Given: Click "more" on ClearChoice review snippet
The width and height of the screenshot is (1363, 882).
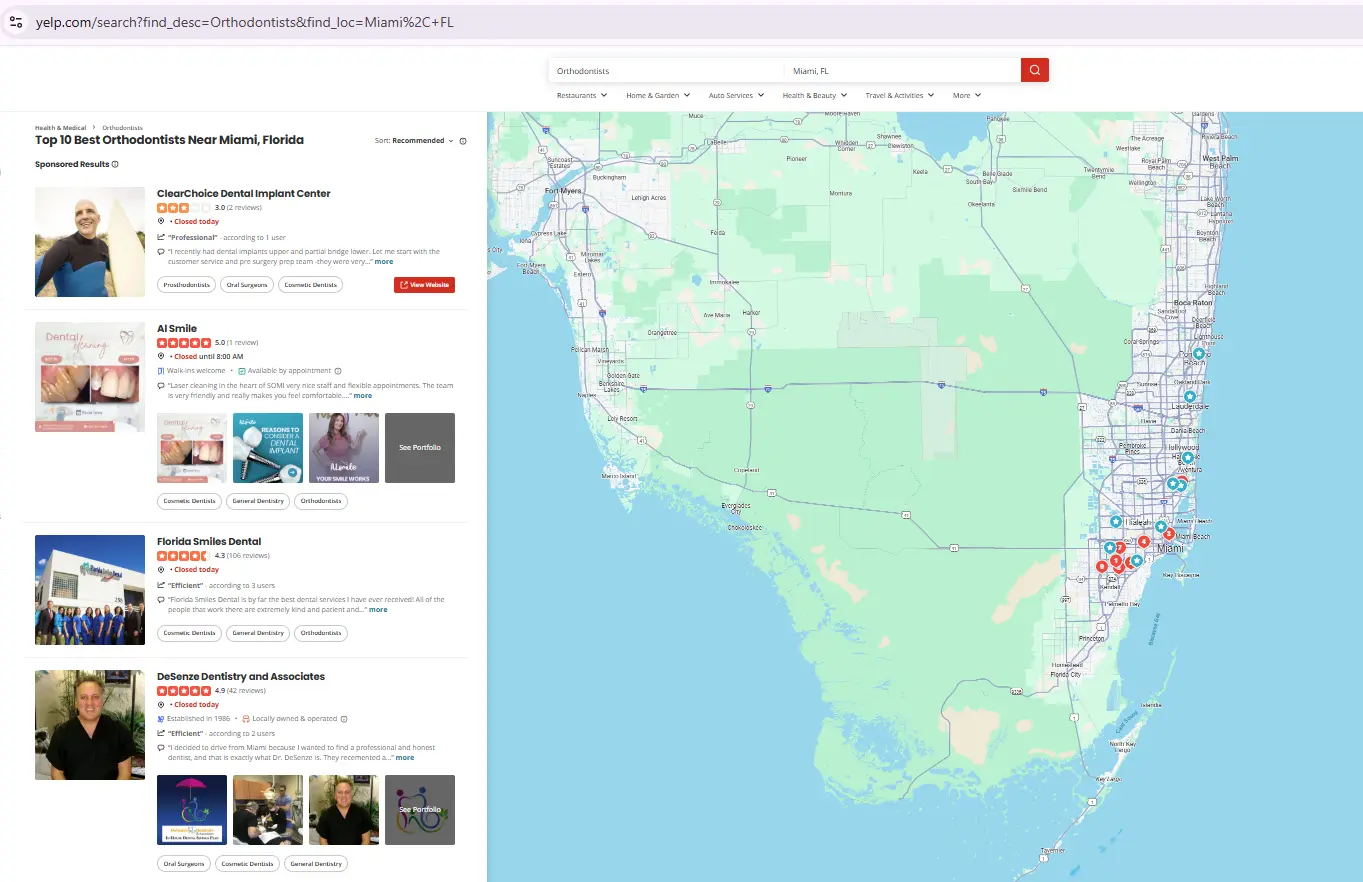Looking at the screenshot, I should point(384,261).
